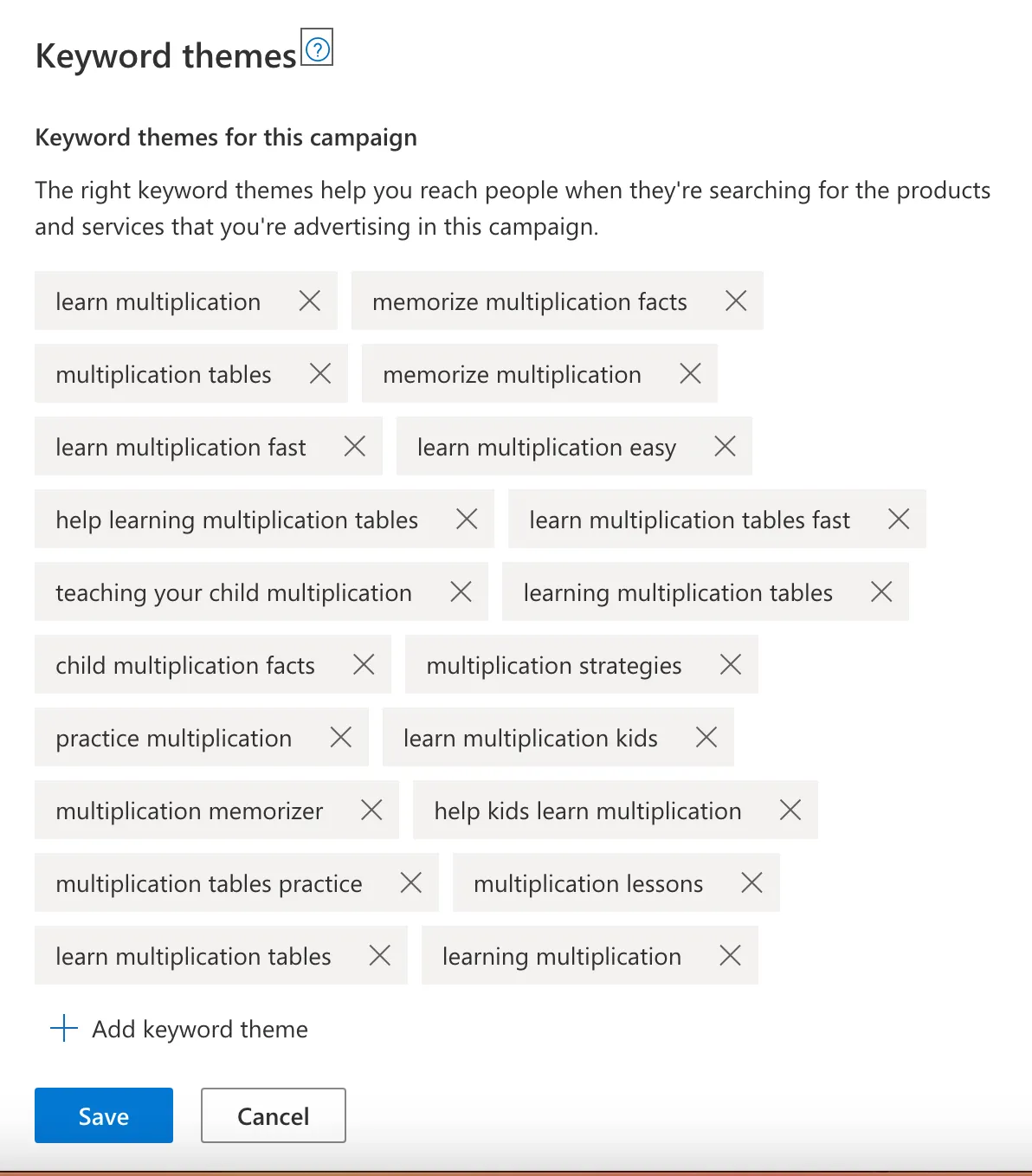Viewport: 1032px width, 1176px height.
Task: Delete 'learn multiplication fast' keyword theme
Action: coord(355,446)
